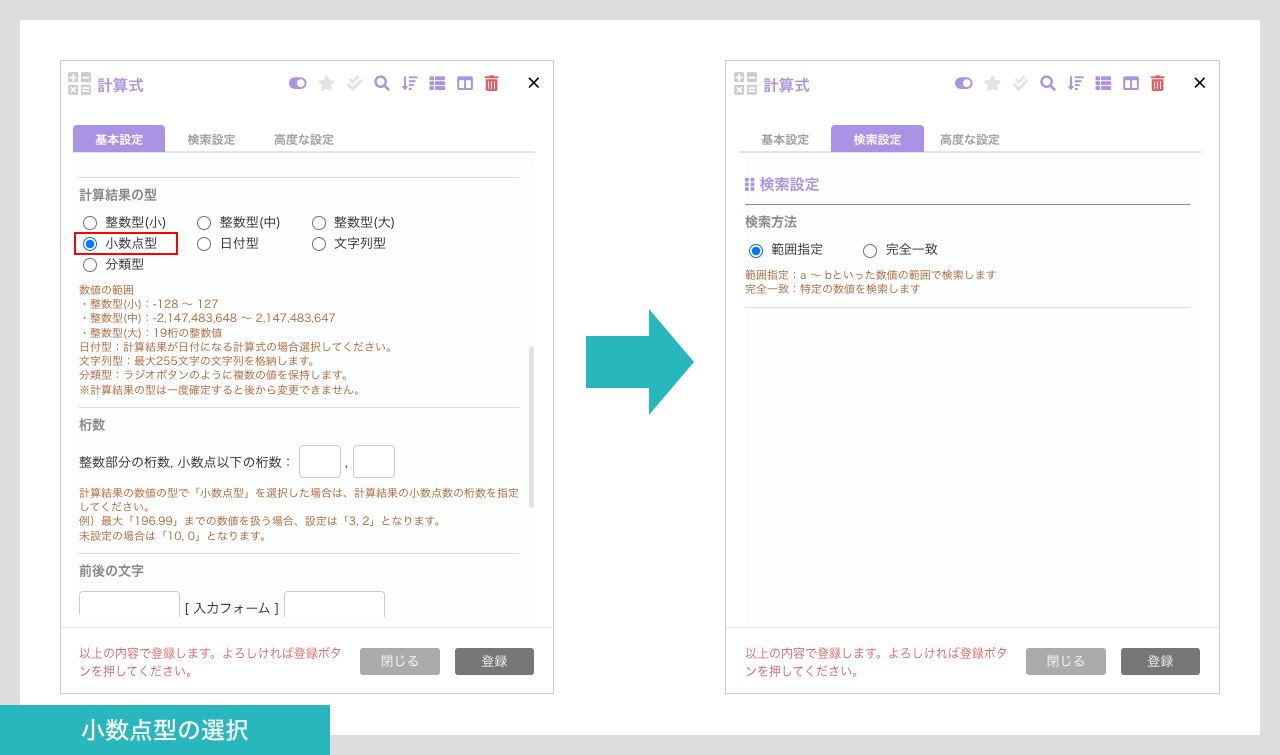Click the list view icon in left dialog
Screen dimensions: 1280x755
pos(437,83)
